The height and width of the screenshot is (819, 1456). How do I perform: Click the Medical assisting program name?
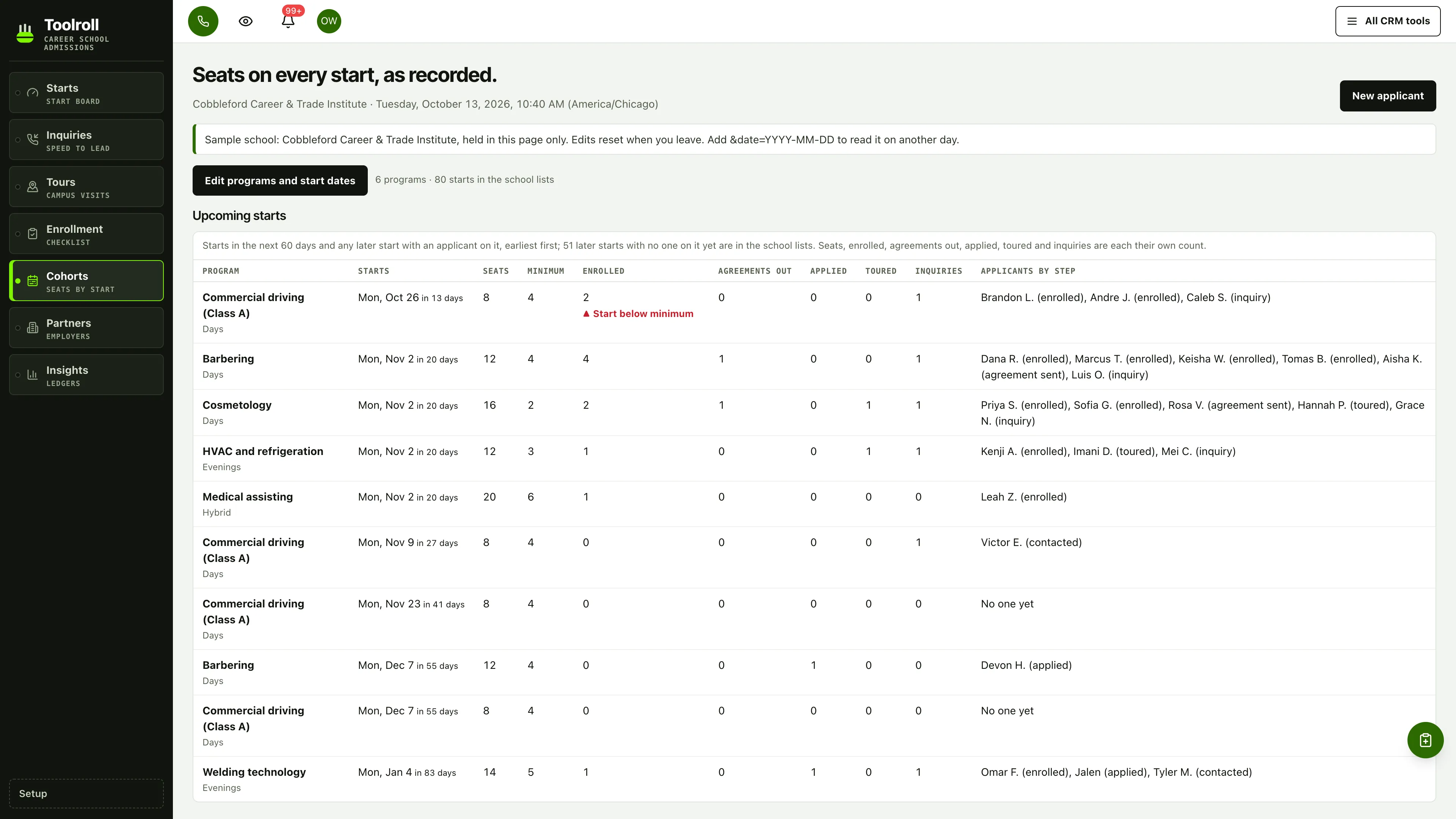(248, 497)
